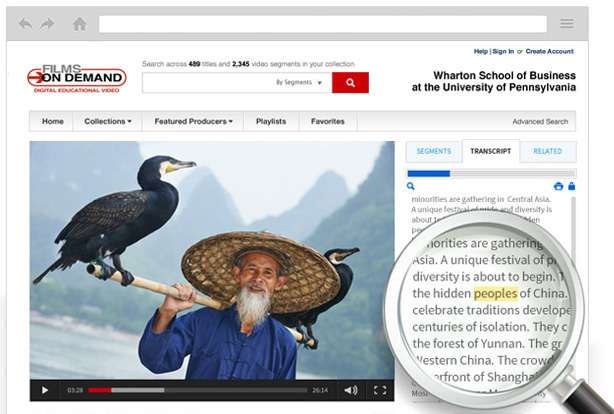This screenshot has height=414, width=614.
Task: Click the 26:14 duration label
Action: coord(320,390)
